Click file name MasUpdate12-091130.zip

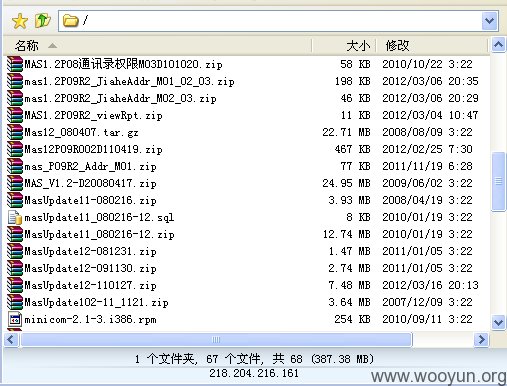90,268
